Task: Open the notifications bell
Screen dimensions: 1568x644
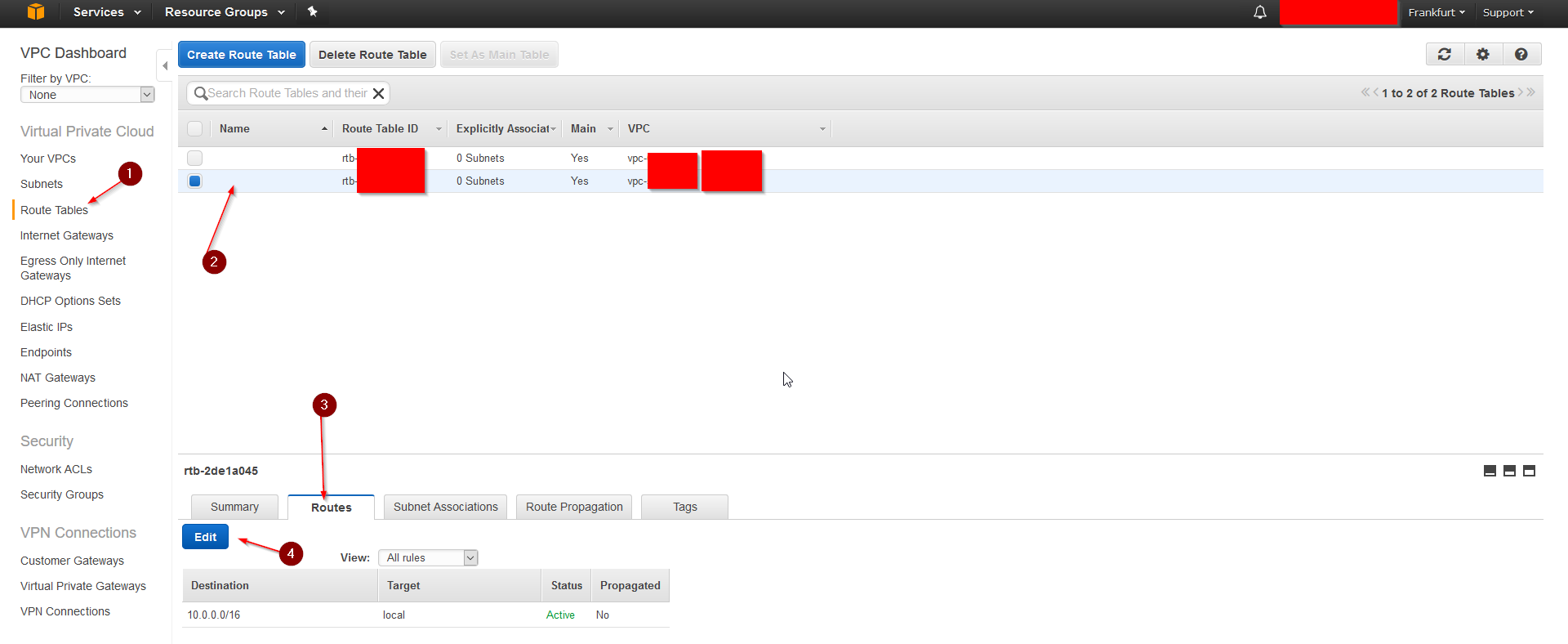Action: click(1260, 11)
